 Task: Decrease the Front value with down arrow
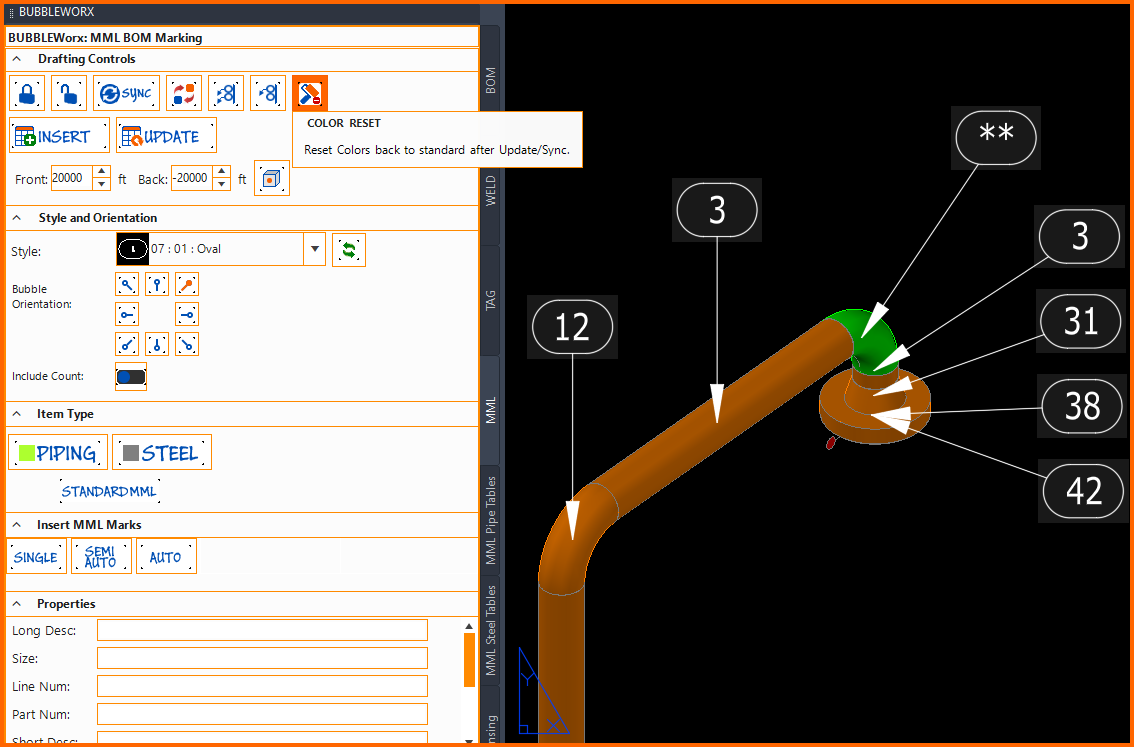pyautogui.click(x=102, y=184)
